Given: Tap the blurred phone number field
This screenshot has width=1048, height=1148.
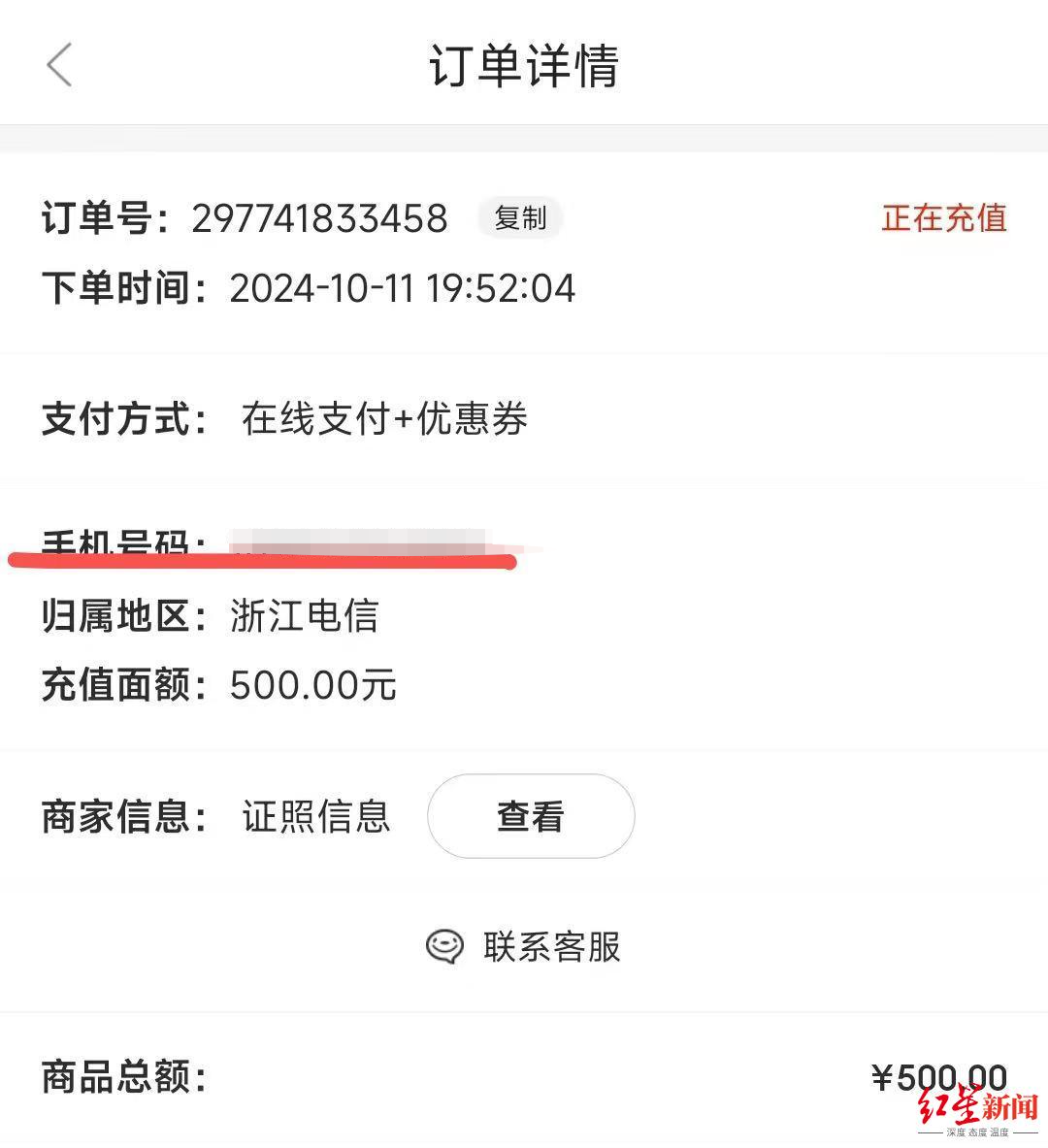Looking at the screenshot, I should [x=359, y=542].
